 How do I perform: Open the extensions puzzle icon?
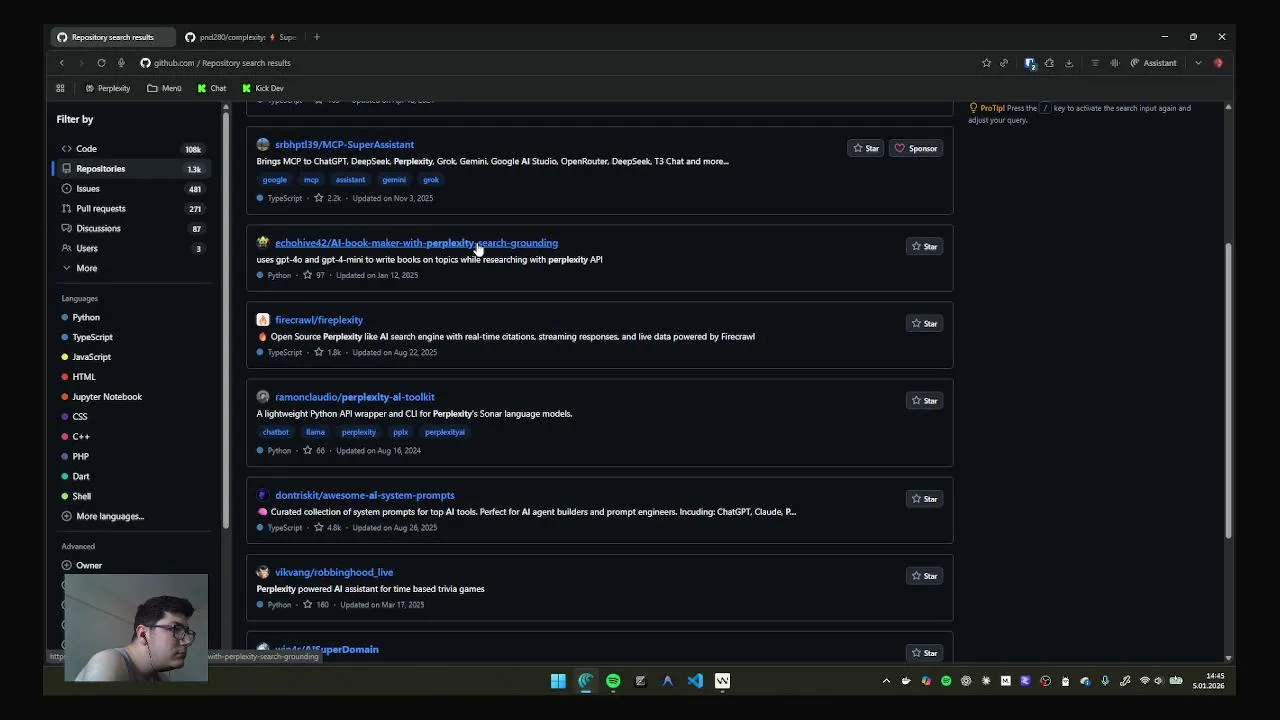click(1049, 63)
